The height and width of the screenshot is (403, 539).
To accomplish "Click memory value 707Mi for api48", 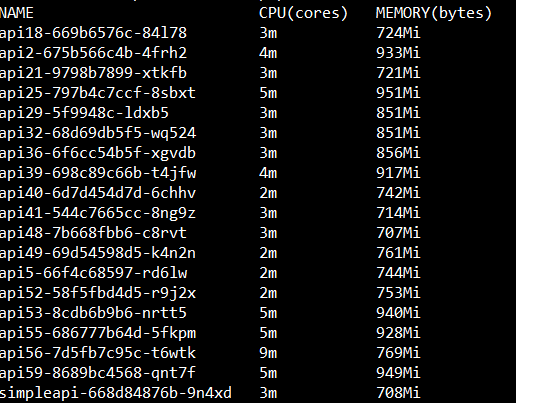I will pos(398,233).
